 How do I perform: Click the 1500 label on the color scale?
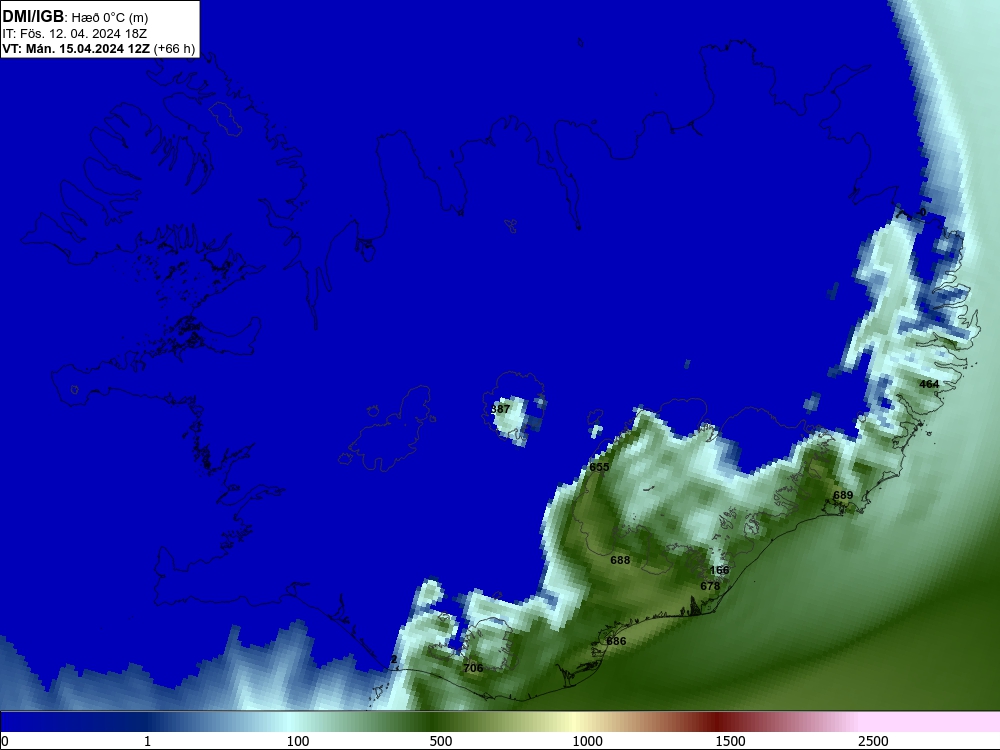pyautogui.click(x=730, y=741)
